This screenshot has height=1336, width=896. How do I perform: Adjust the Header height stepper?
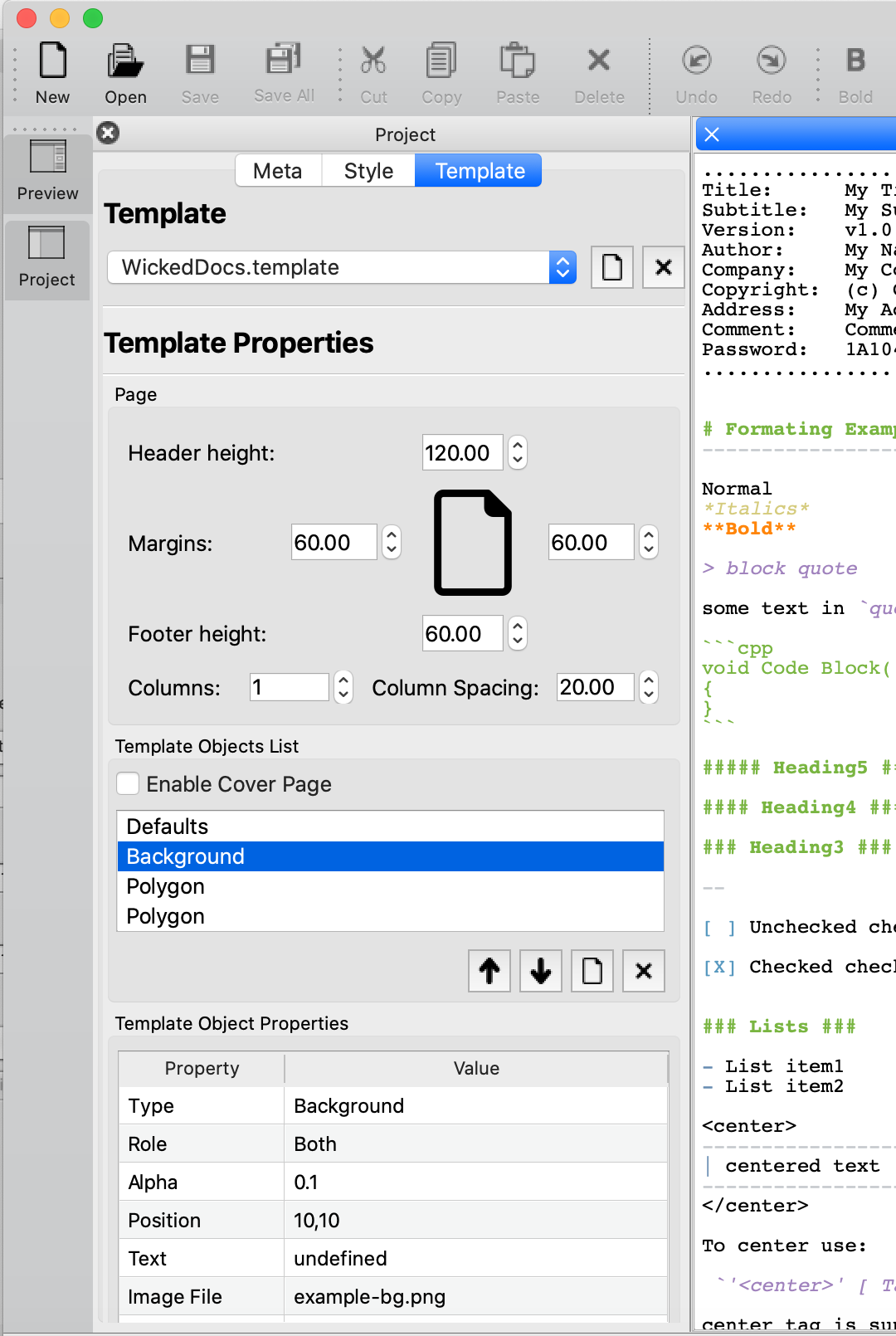[x=518, y=453]
